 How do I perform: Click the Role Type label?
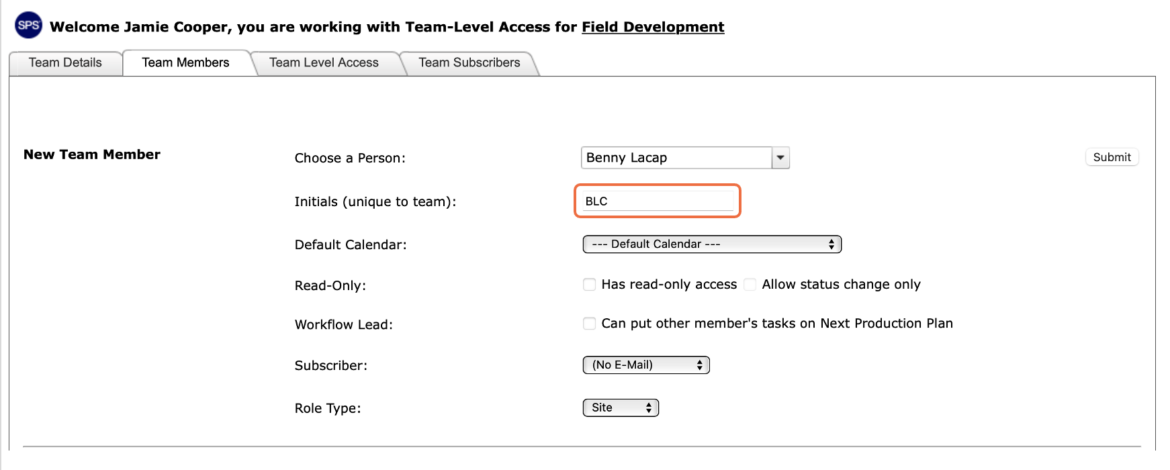click(x=328, y=409)
